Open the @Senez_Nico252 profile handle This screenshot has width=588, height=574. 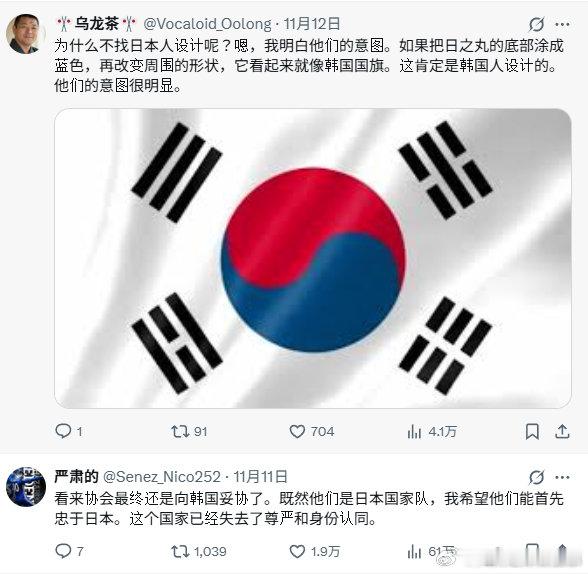(x=162, y=477)
